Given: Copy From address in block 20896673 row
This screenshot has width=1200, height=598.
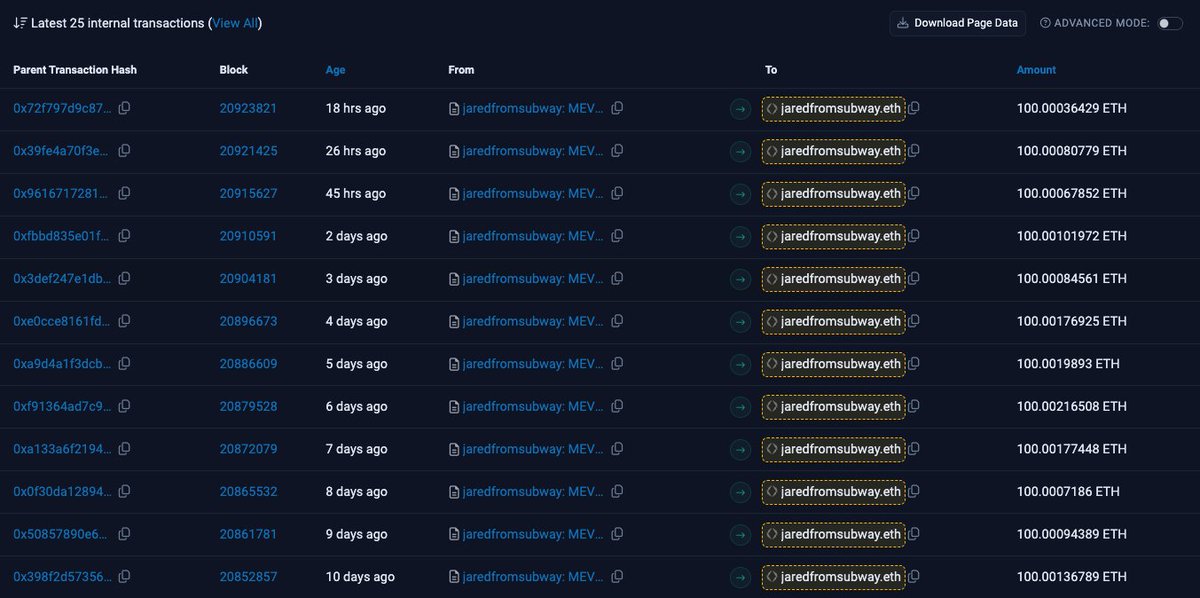Looking at the screenshot, I should 617,321.
